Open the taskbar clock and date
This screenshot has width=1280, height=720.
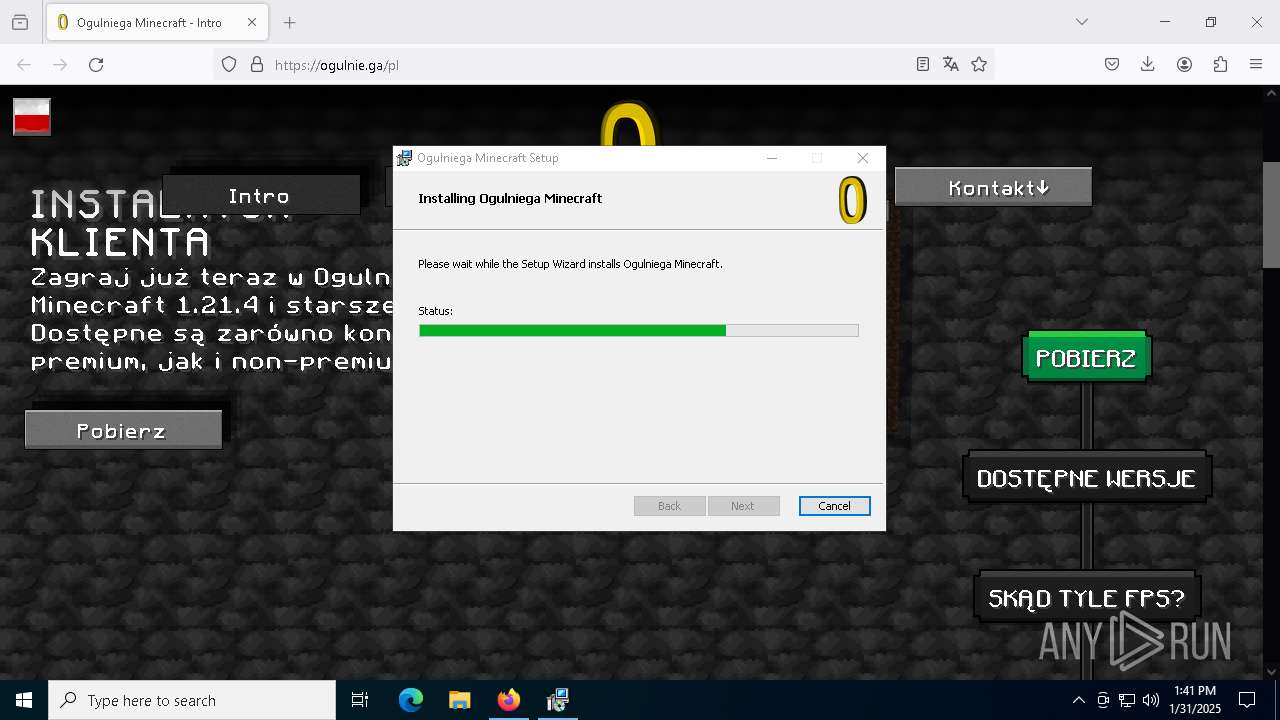pyautogui.click(x=1195, y=700)
